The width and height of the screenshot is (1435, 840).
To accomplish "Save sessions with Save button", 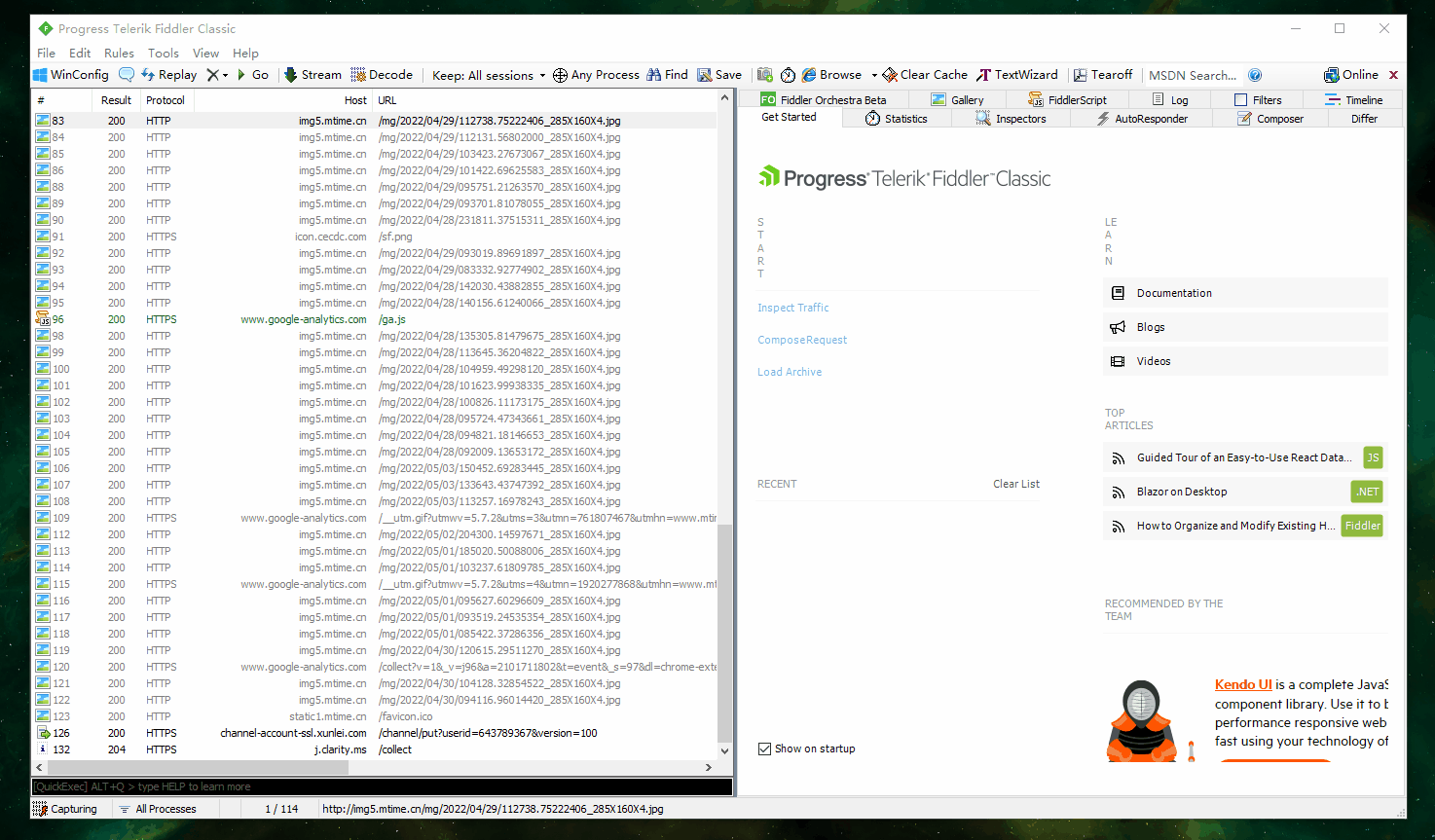I will (x=719, y=75).
